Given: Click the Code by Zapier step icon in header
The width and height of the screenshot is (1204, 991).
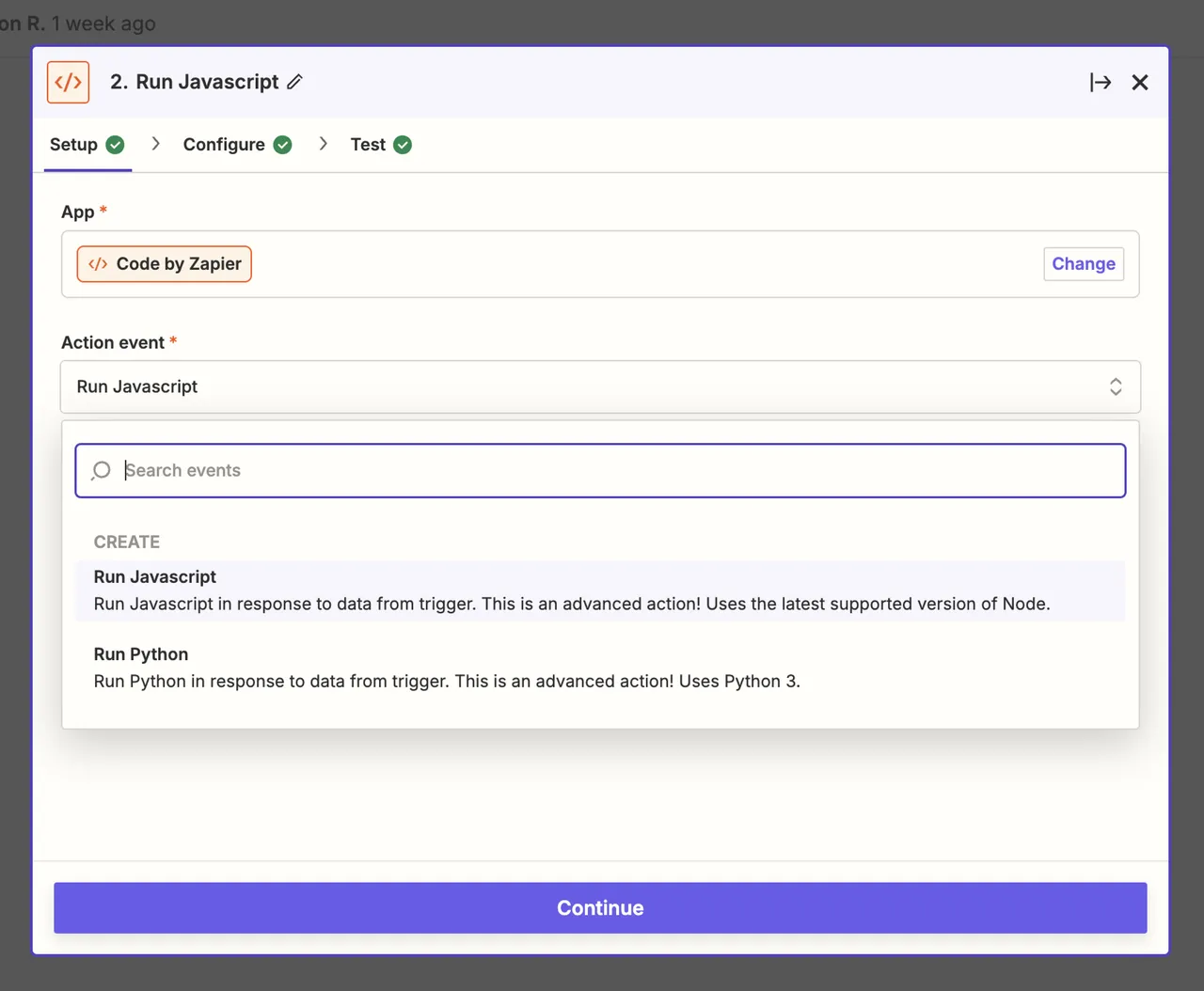Looking at the screenshot, I should (69, 82).
